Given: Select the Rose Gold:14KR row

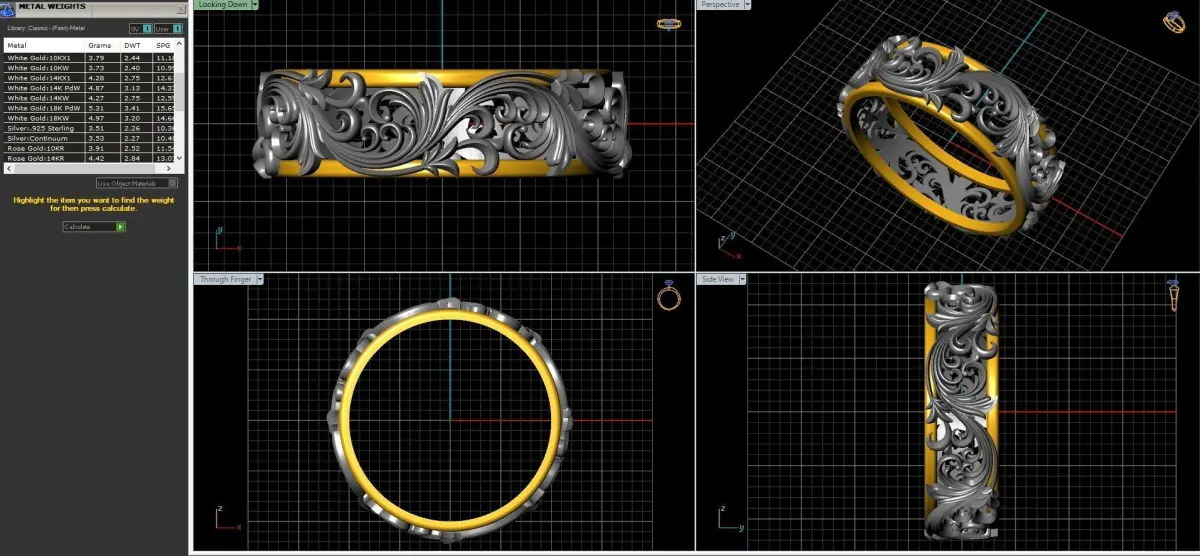Looking at the screenshot, I should pyautogui.click(x=90, y=158).
